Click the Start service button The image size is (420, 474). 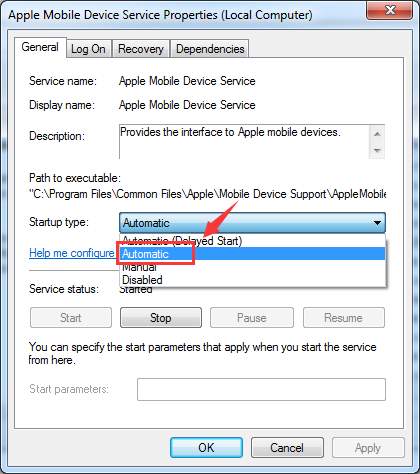pos(71,318)
